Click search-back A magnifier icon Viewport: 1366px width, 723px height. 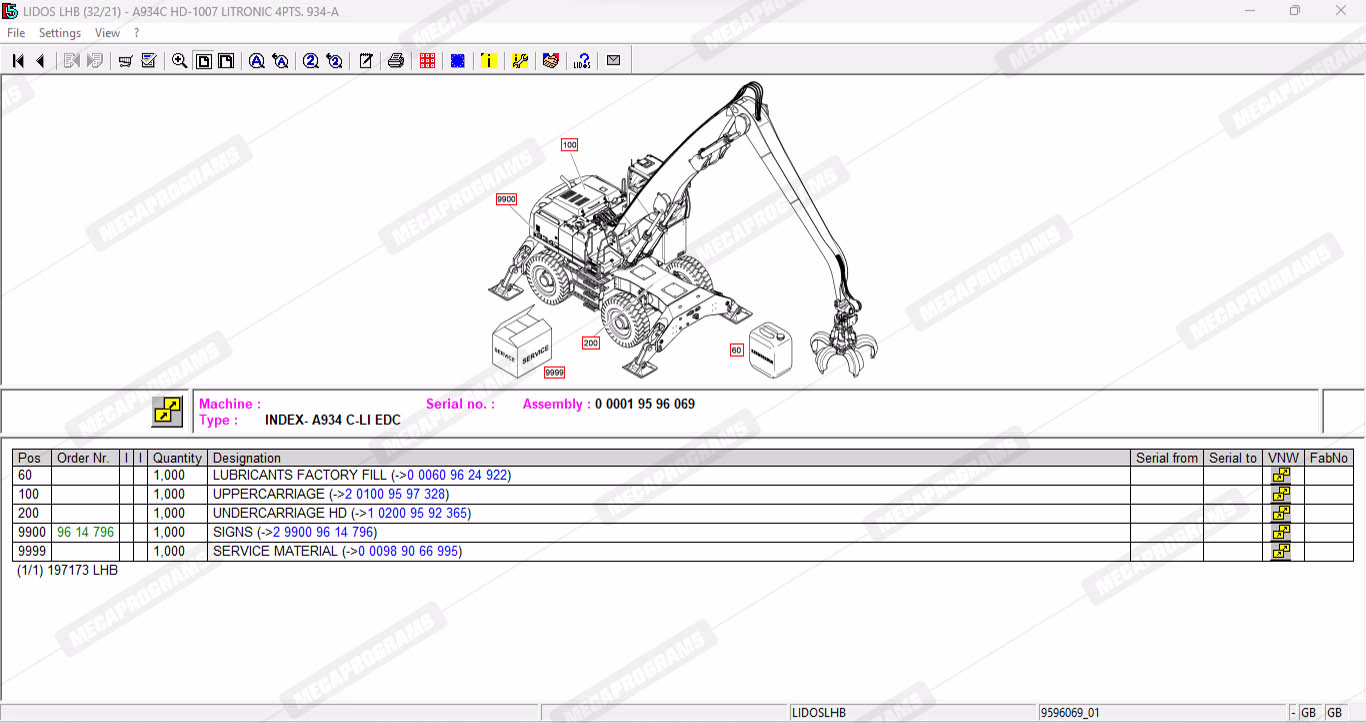tap(281, 61)
